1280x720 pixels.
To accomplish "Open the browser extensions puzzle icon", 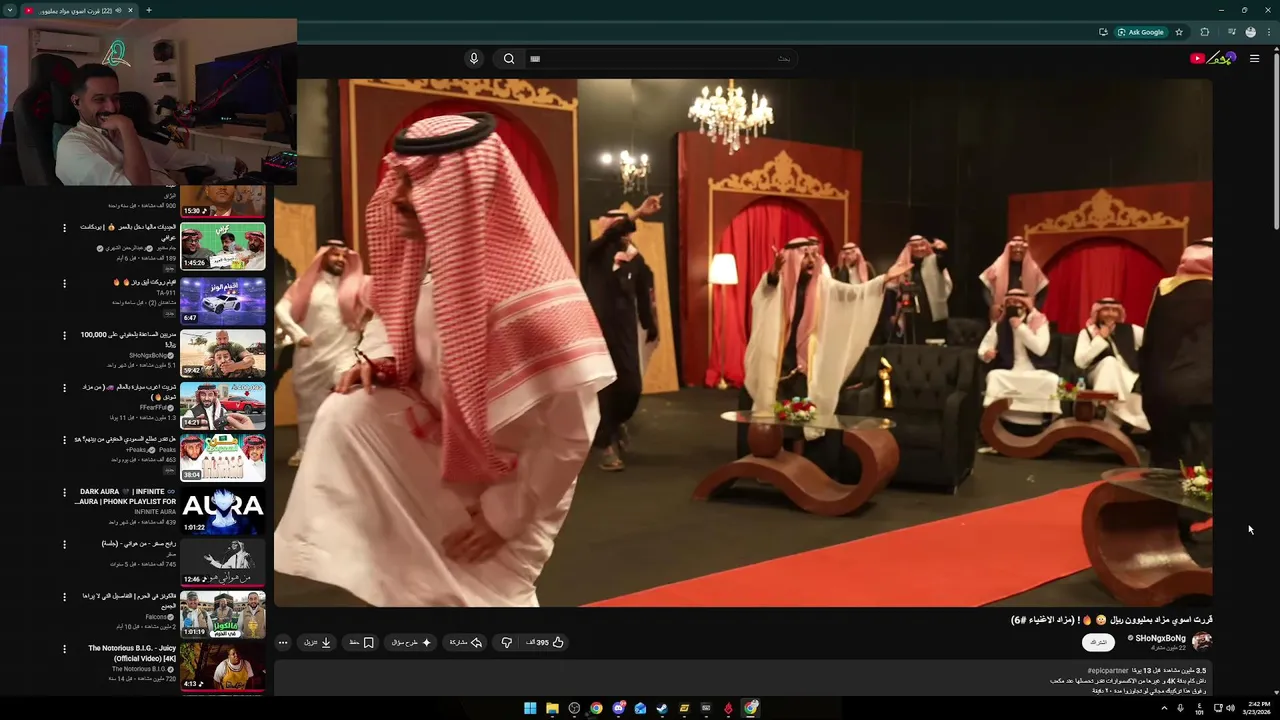I will pos(1204,32).
